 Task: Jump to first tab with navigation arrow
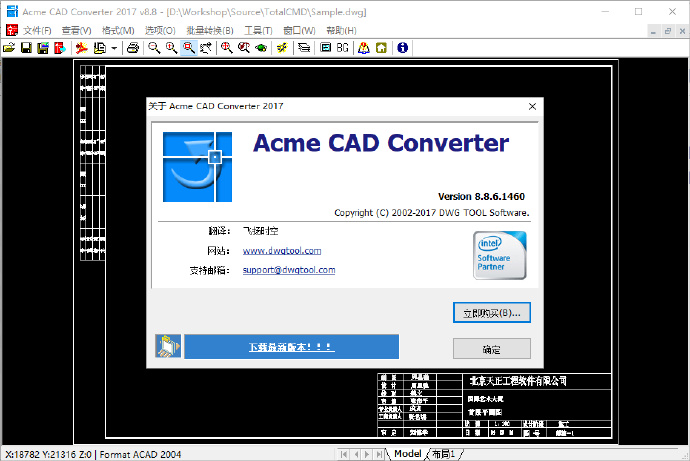tap(344, 454)
